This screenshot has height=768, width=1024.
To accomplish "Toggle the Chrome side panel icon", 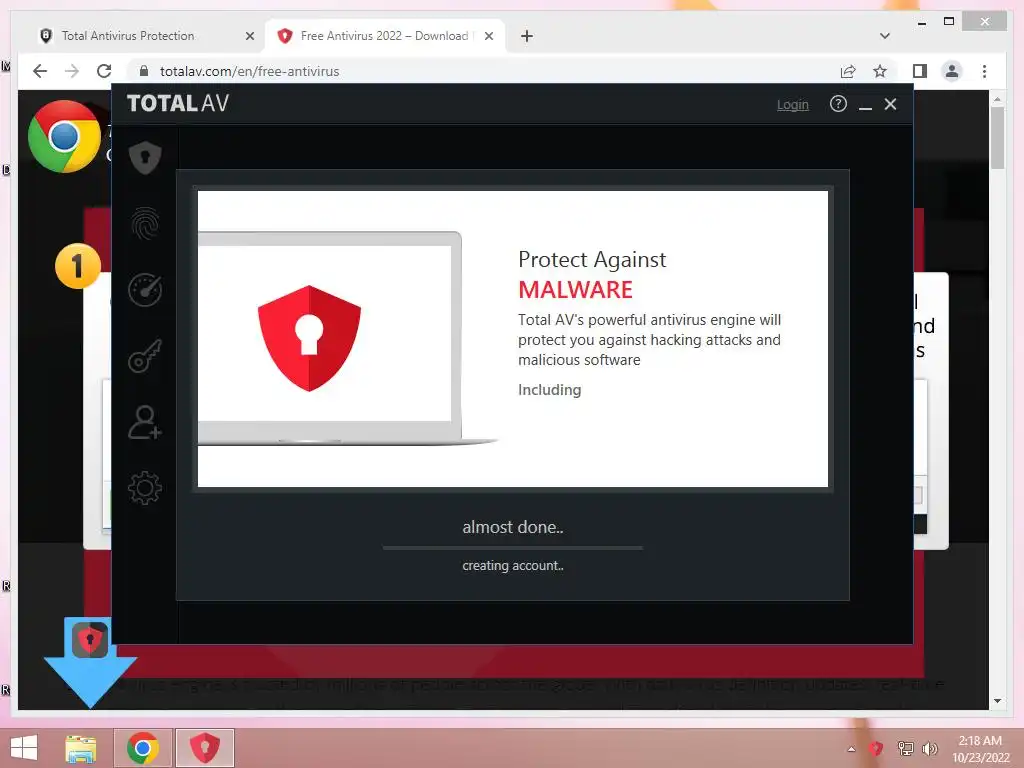I will pyautogui.click(x=920, y=71).
